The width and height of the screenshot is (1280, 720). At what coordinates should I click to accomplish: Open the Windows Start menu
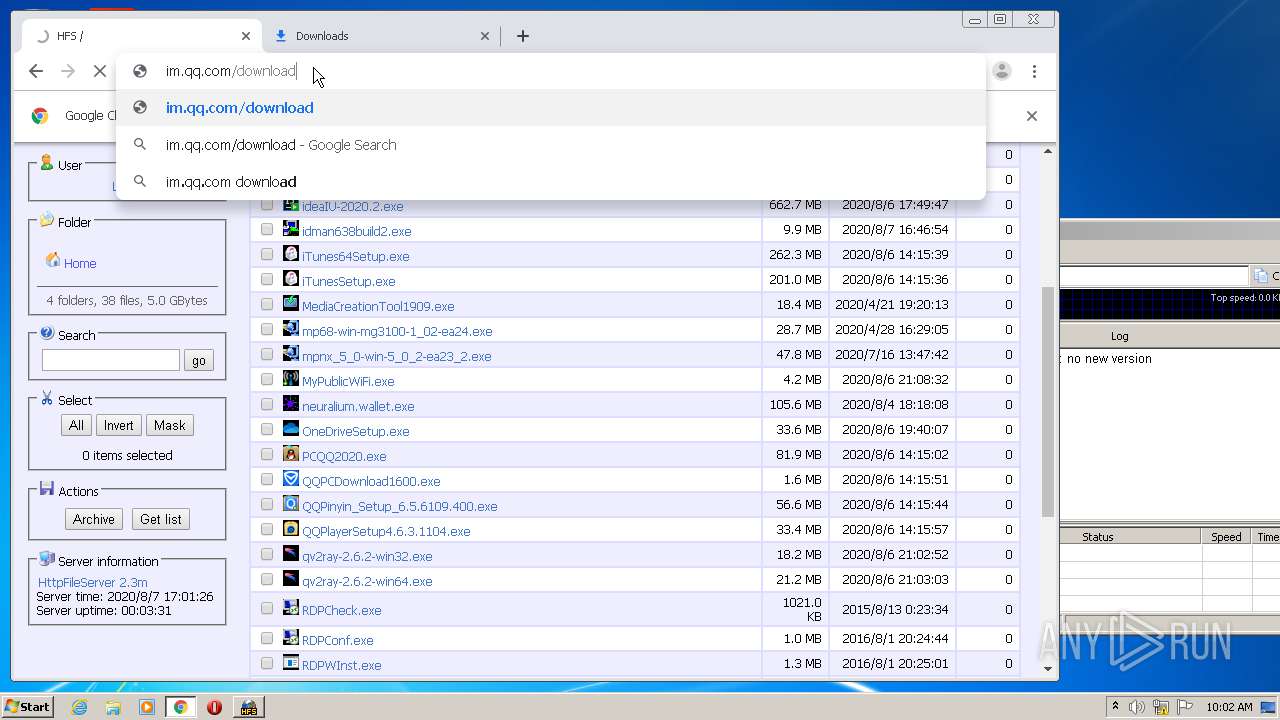[x=27, y=707]
